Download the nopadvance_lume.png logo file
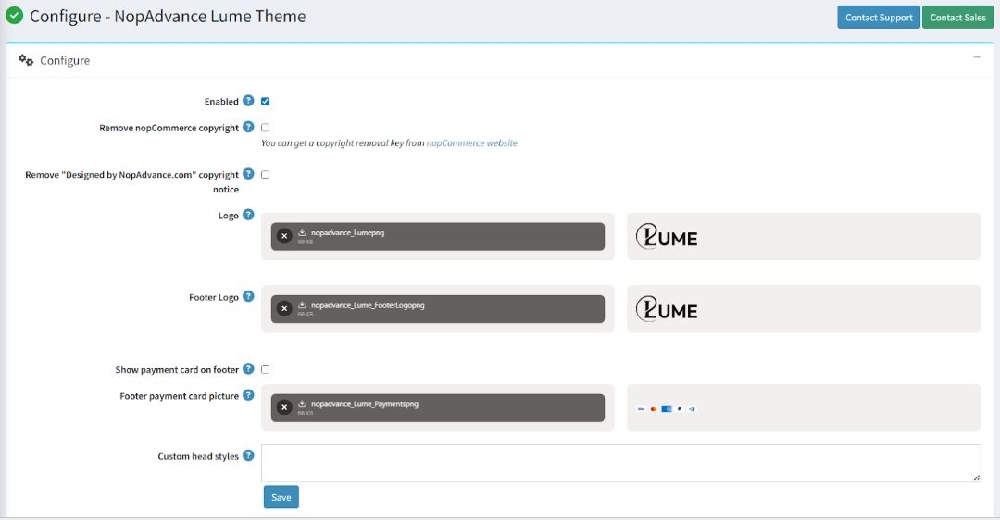 click(302, 232)
